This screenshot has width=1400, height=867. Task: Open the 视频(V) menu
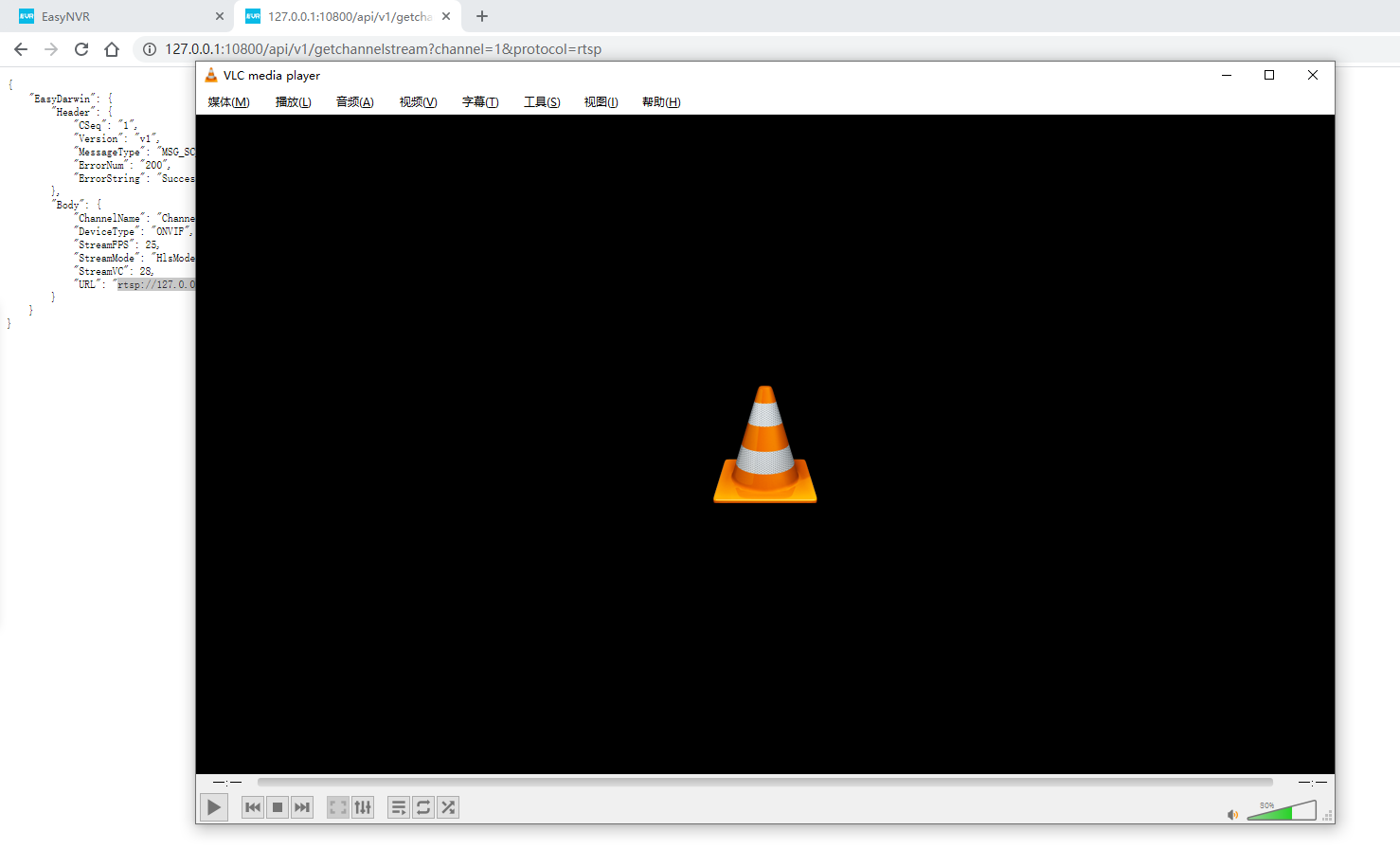coord(418,102)
